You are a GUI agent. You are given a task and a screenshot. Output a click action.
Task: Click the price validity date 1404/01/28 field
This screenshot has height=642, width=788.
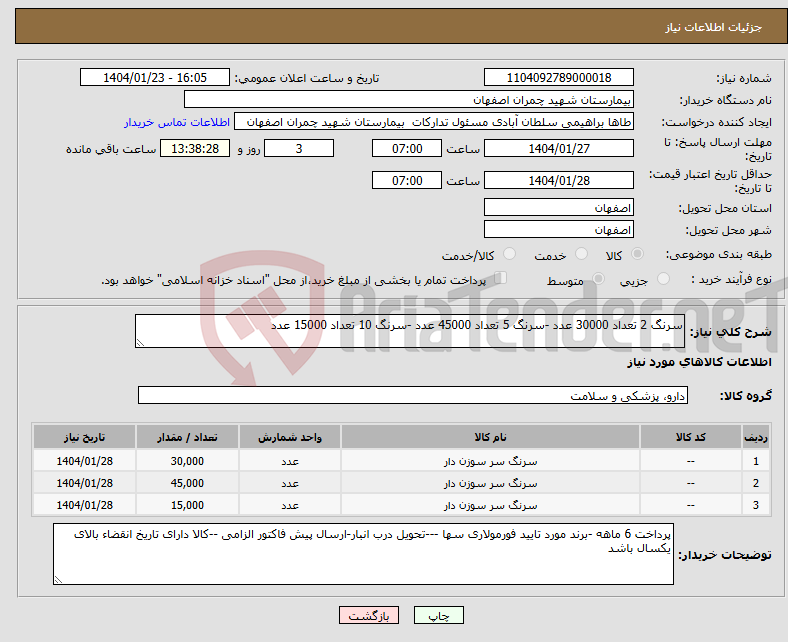pyautogui.click(x=558, y=180)
